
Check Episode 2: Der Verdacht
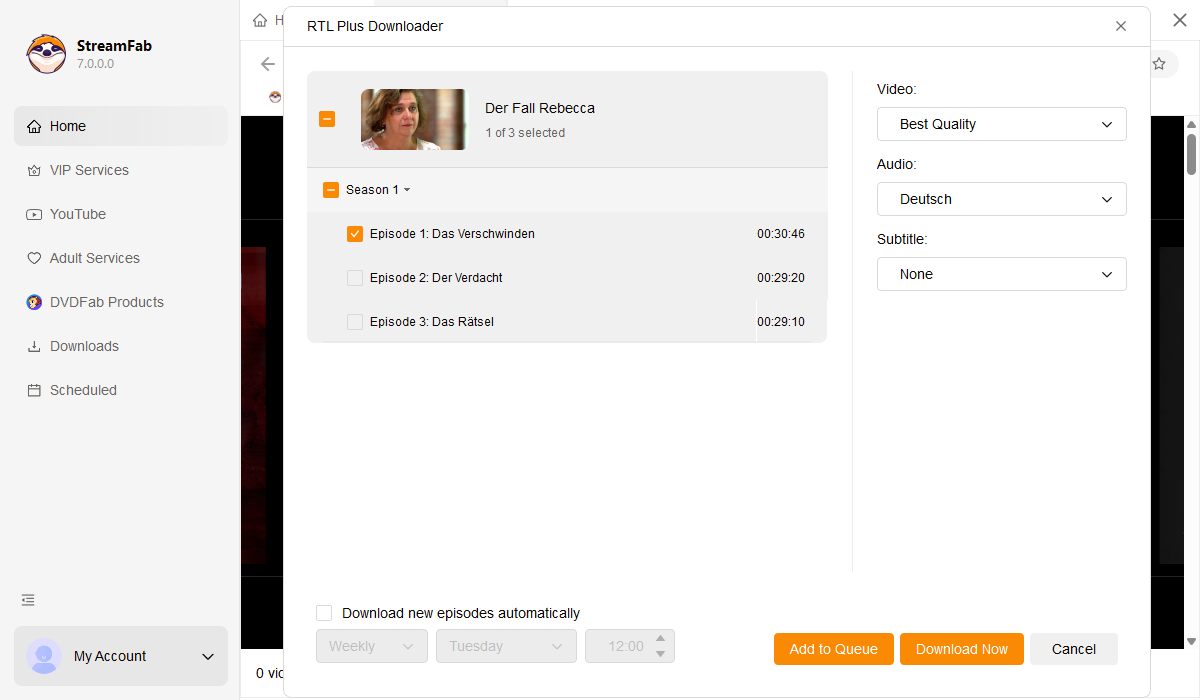point(355,278)
